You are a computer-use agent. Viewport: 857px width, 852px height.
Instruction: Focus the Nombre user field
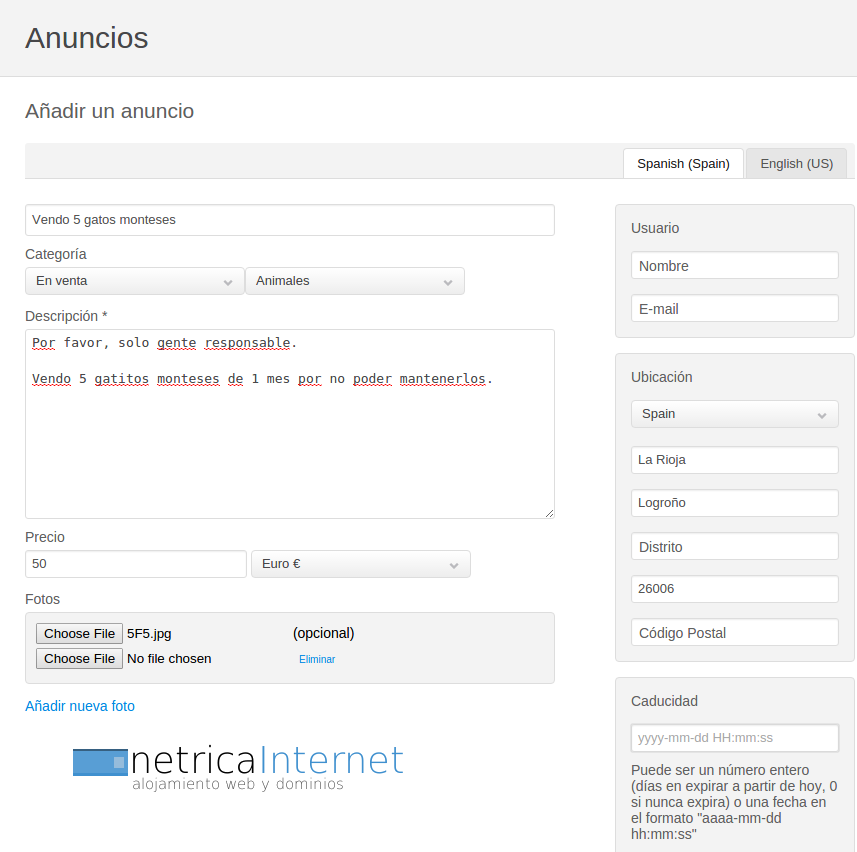pos(735,265)
